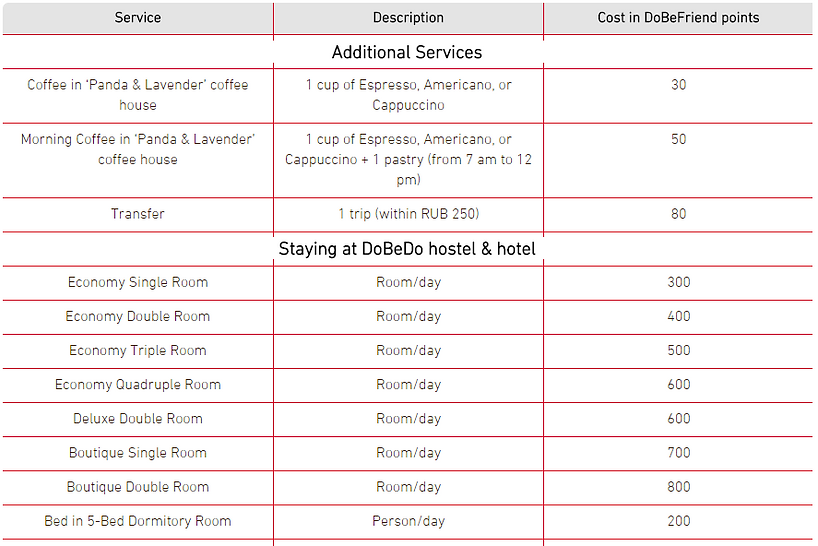Screen dimensions: 818x546
Task: Click the Economy Quadruple Room entry
Action: 138,384
